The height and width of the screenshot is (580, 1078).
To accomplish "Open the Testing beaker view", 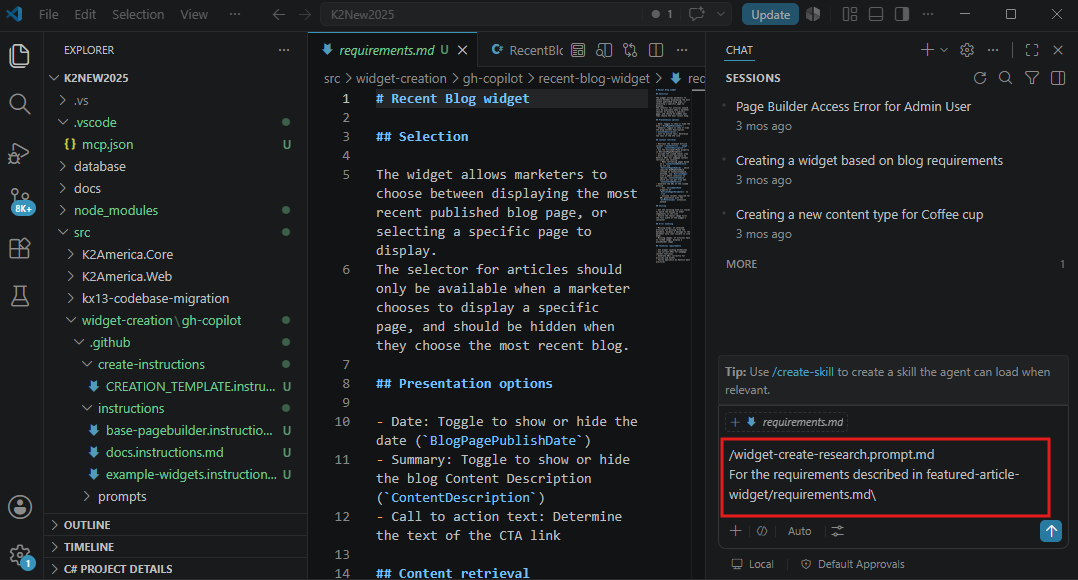I will point(19,295).
